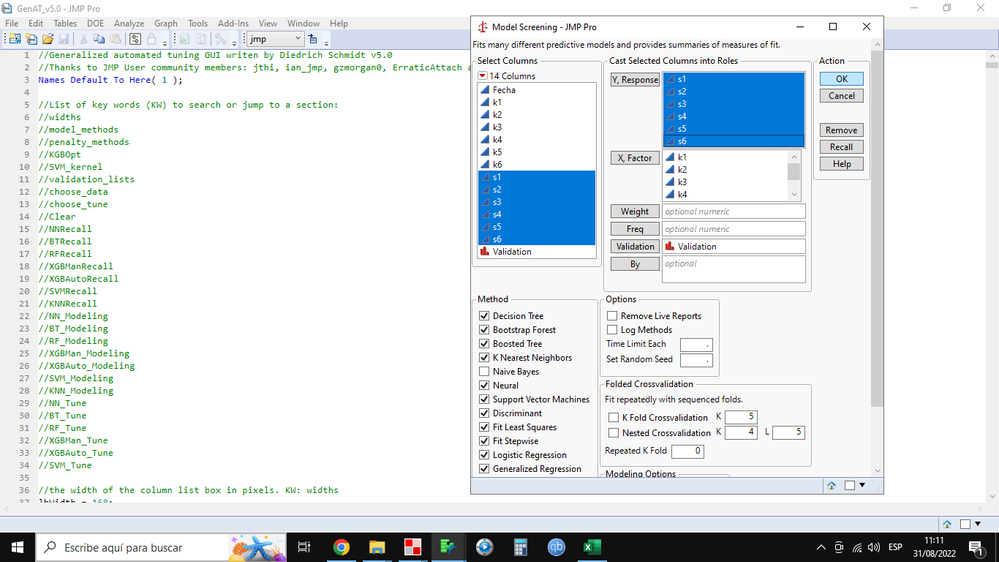This screenshot has width=999, height=562.
Task: Expand the dropdown arrow at dialog bottom right
Action: [862, 486]
